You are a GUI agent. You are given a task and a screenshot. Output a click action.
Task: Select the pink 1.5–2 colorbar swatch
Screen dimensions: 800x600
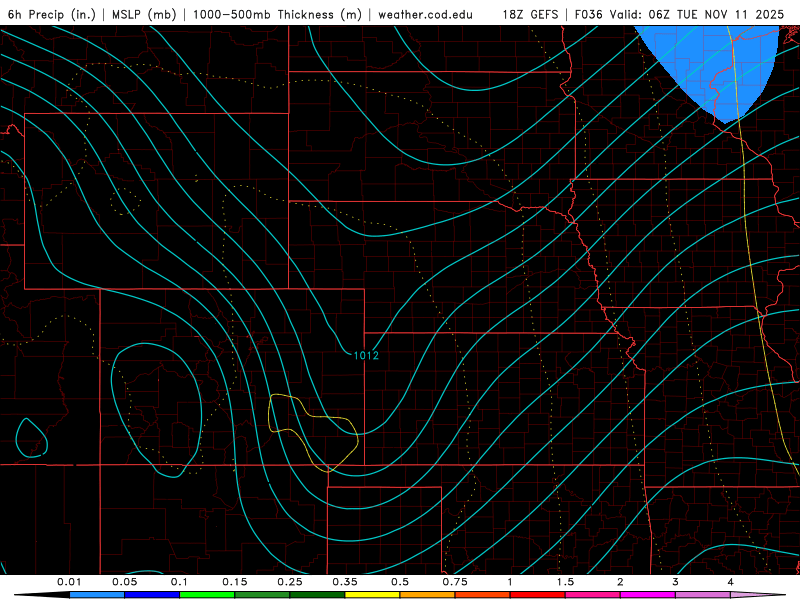pyautogui.click(x=593, y=595)
